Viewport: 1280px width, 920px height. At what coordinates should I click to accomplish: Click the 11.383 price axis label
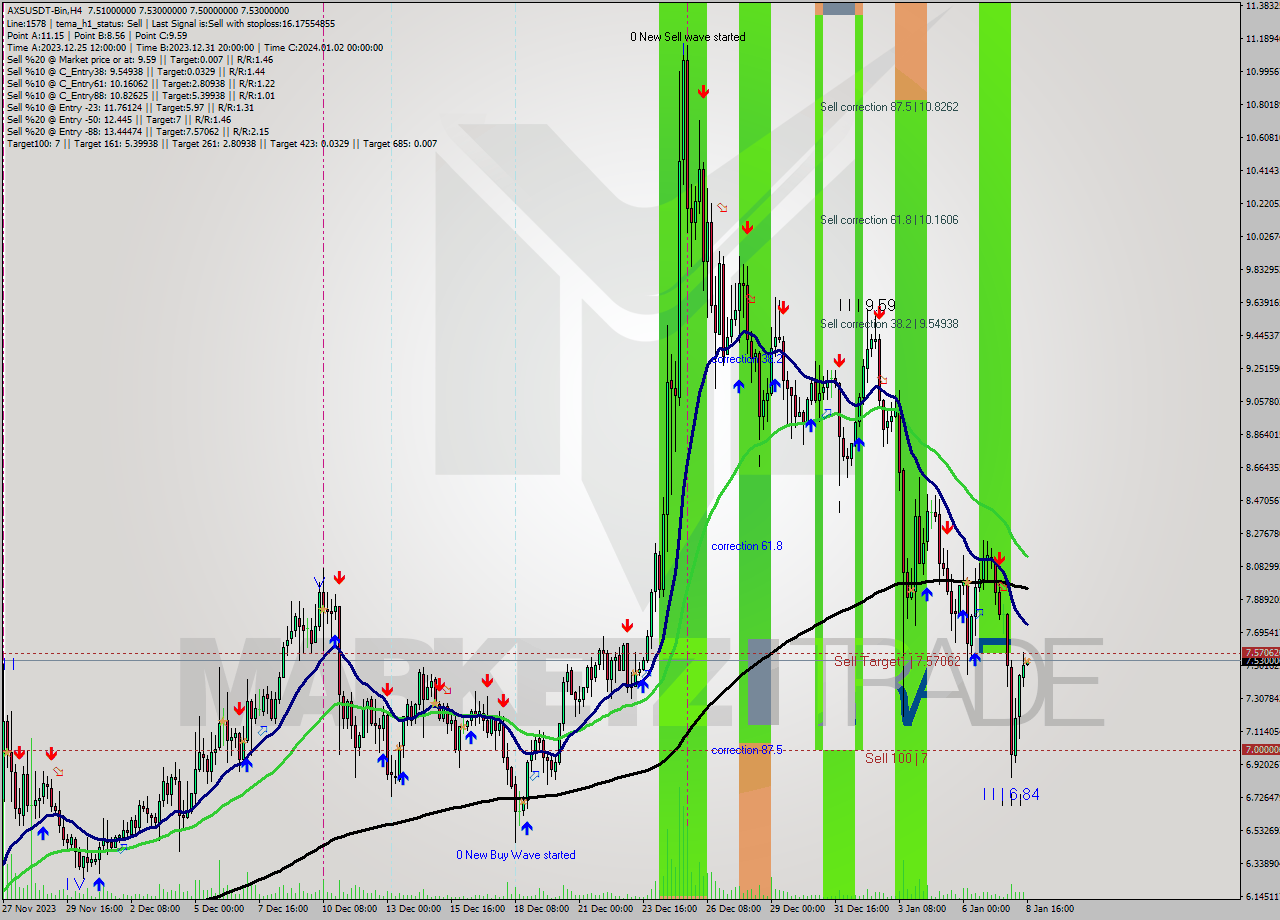[x=1262, y=6]
